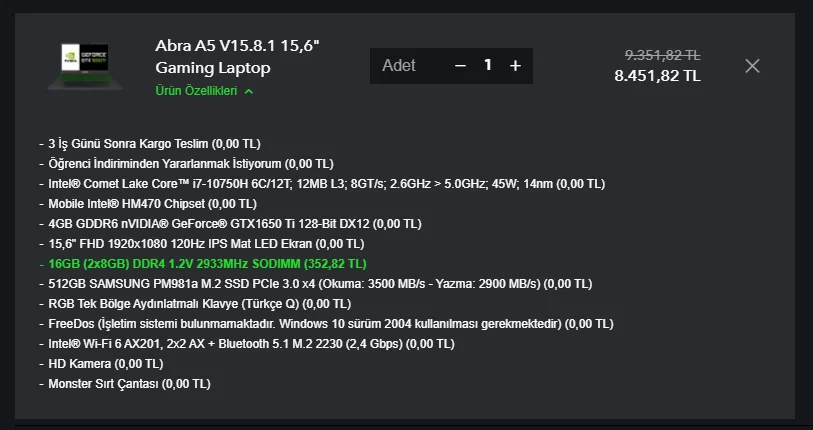Decrease quantity with the minus button

click(x=460, y=65)
